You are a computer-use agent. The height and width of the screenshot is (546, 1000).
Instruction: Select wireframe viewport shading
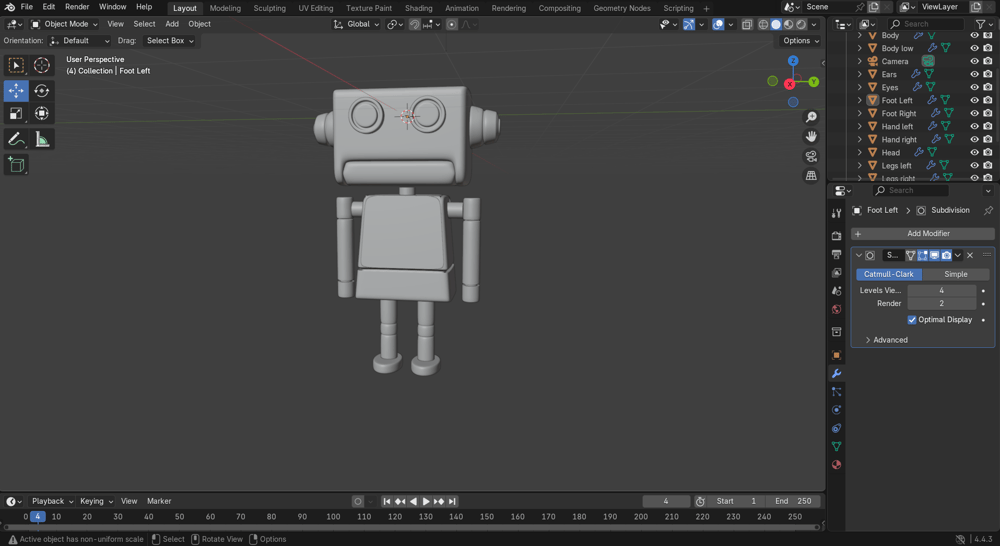point(763,24)
